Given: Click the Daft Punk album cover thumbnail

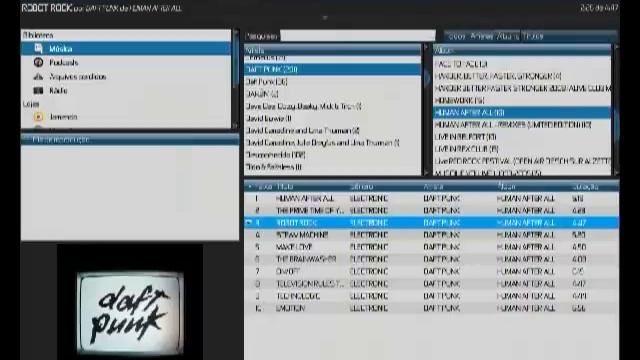Looking at the screenshot, I should pyautogui.click(x=130, y=313).
